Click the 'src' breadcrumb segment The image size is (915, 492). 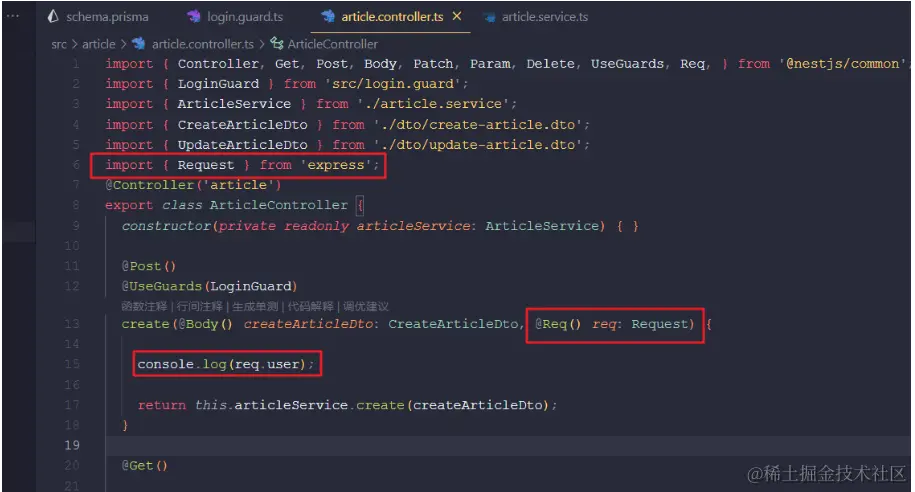(x=58, y=44)
